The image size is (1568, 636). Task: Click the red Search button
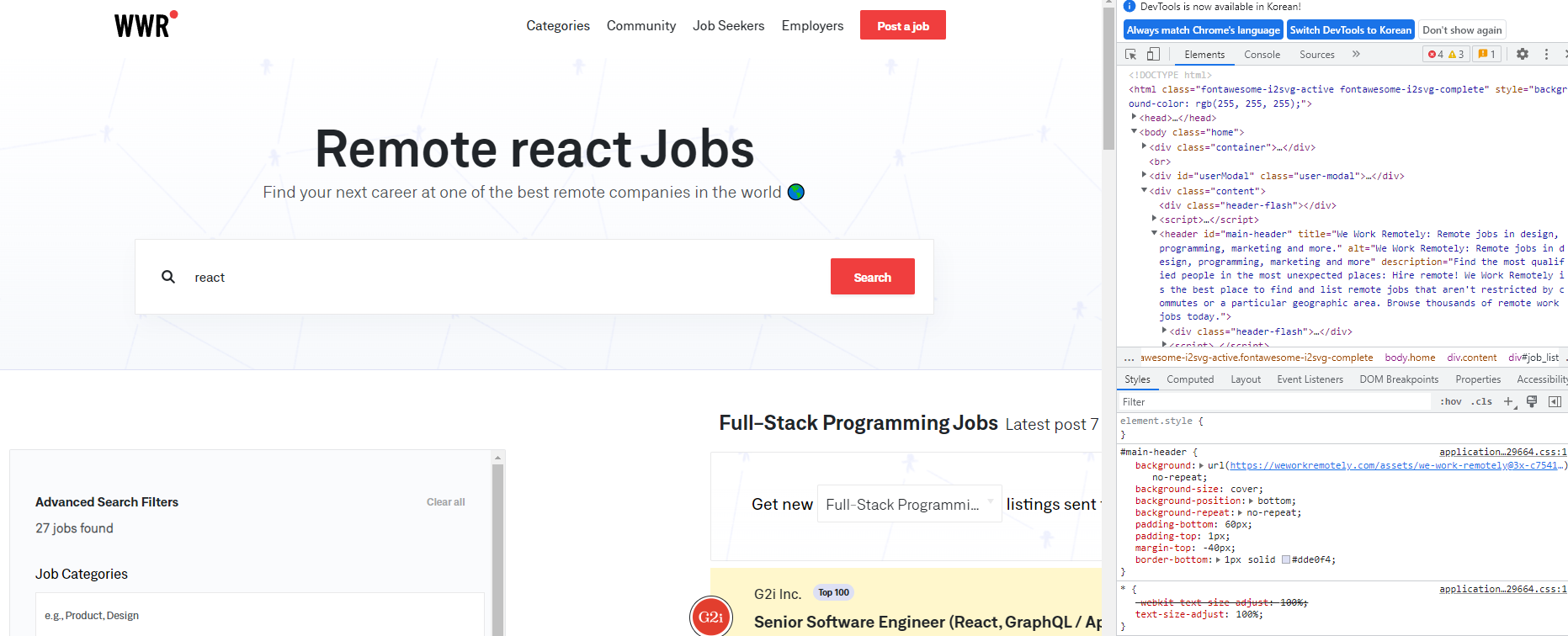(x=873, y=277)
